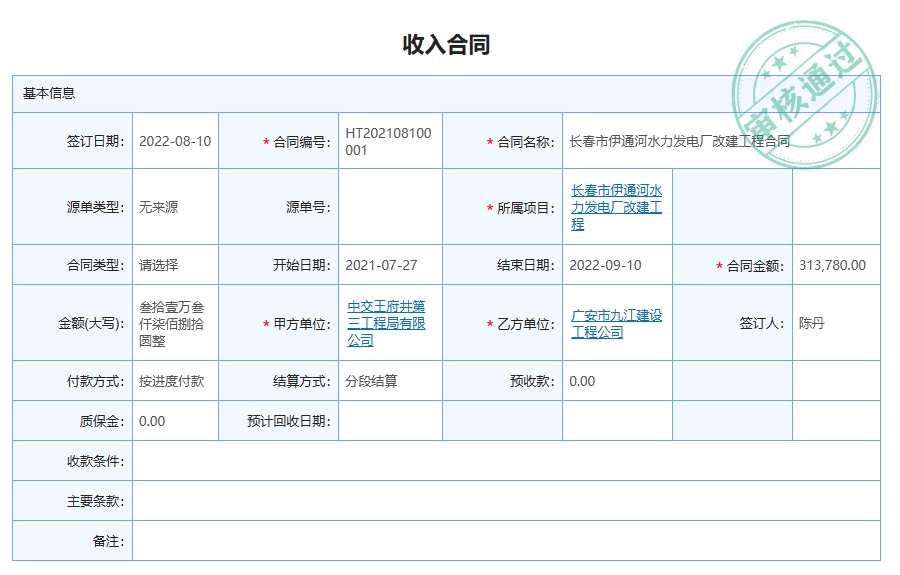Click the settlement method 分段结算
The height and width of the screenshot is (575, 900).
(371, 381)
